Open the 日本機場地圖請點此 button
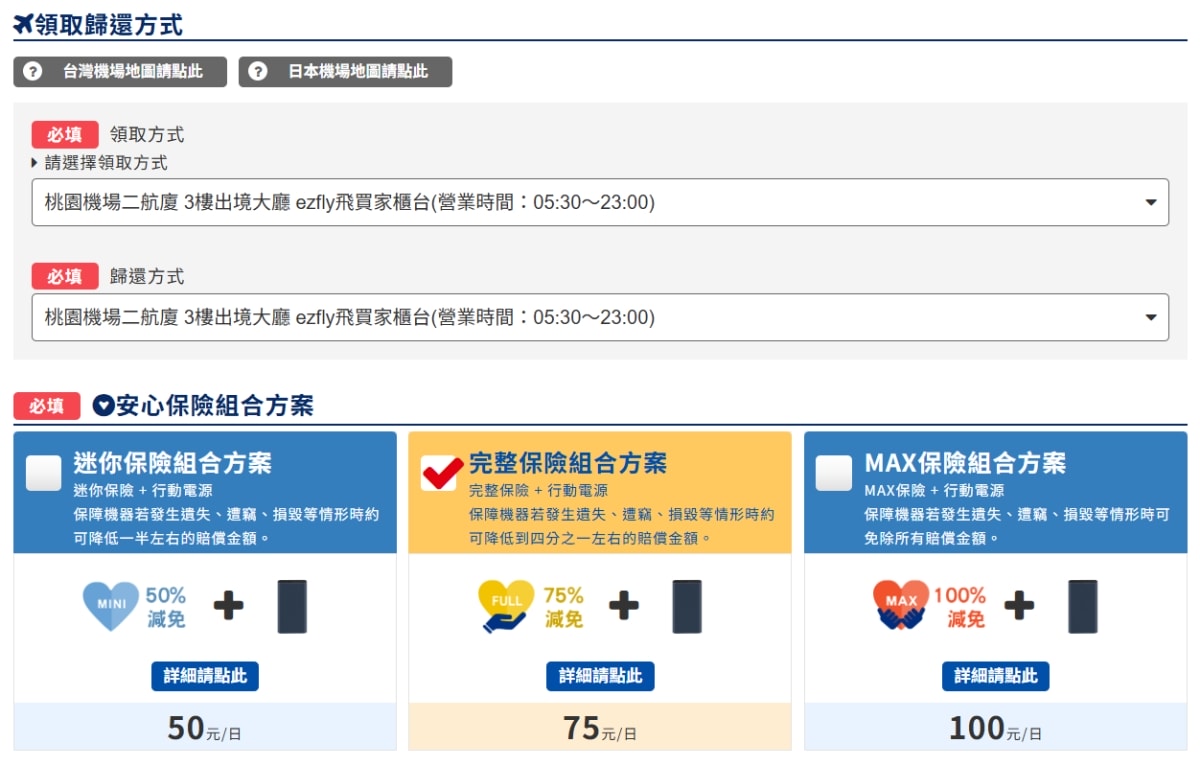Viewport: 1200px width, 766px height. coord(345,72)
